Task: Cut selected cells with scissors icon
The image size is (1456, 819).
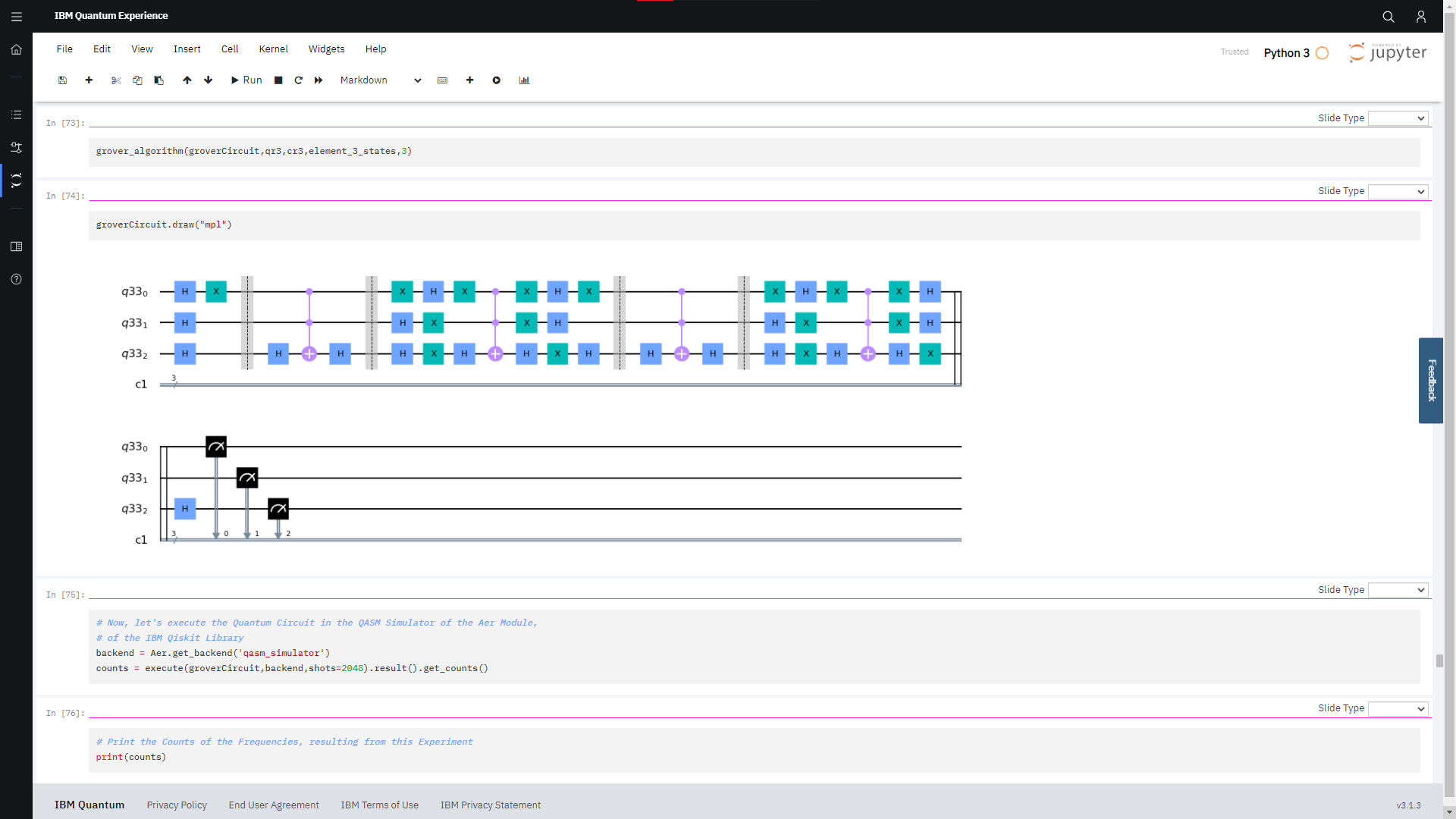Action: click(x=116, y=80)
